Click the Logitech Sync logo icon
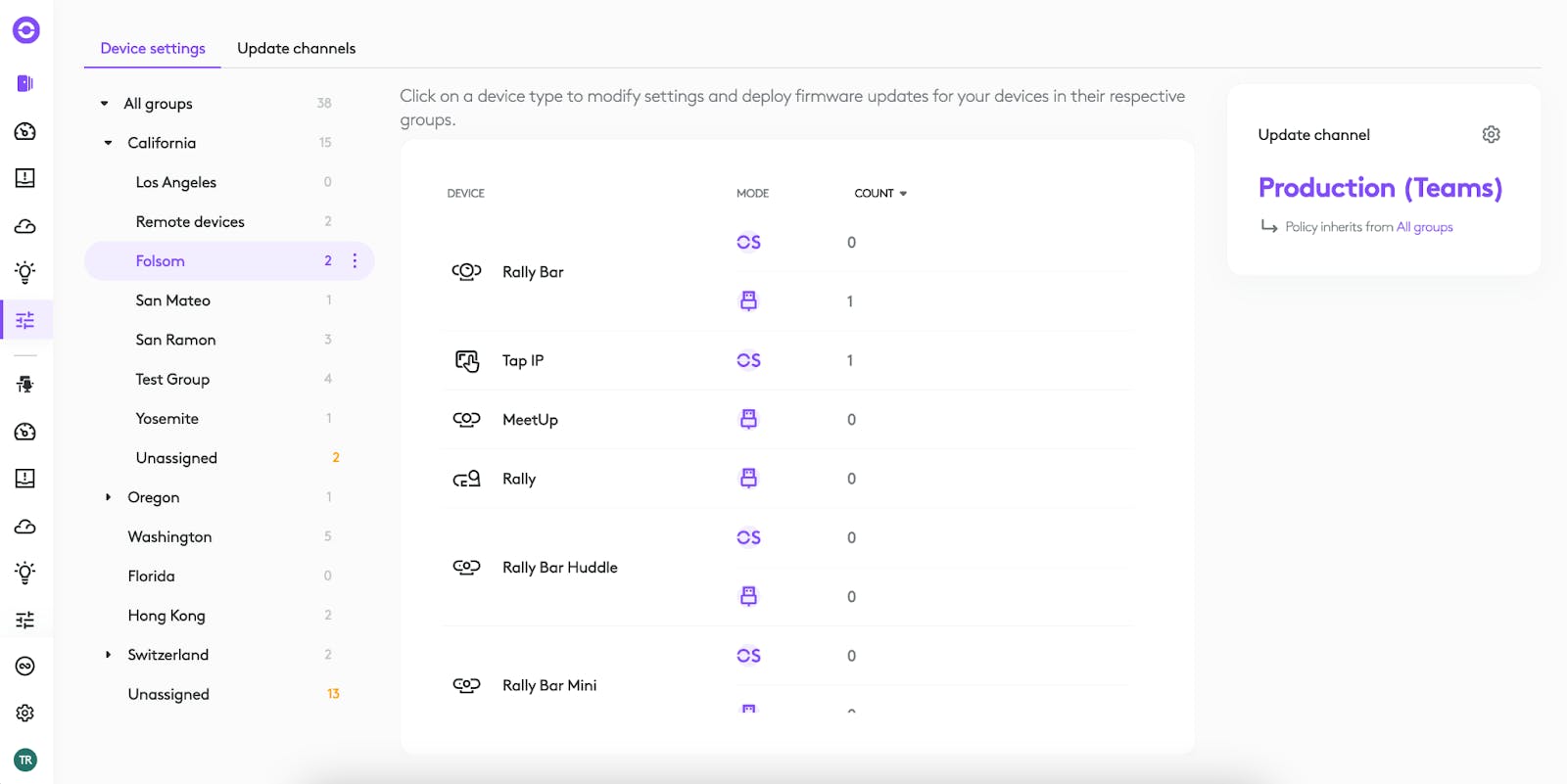 25,30
